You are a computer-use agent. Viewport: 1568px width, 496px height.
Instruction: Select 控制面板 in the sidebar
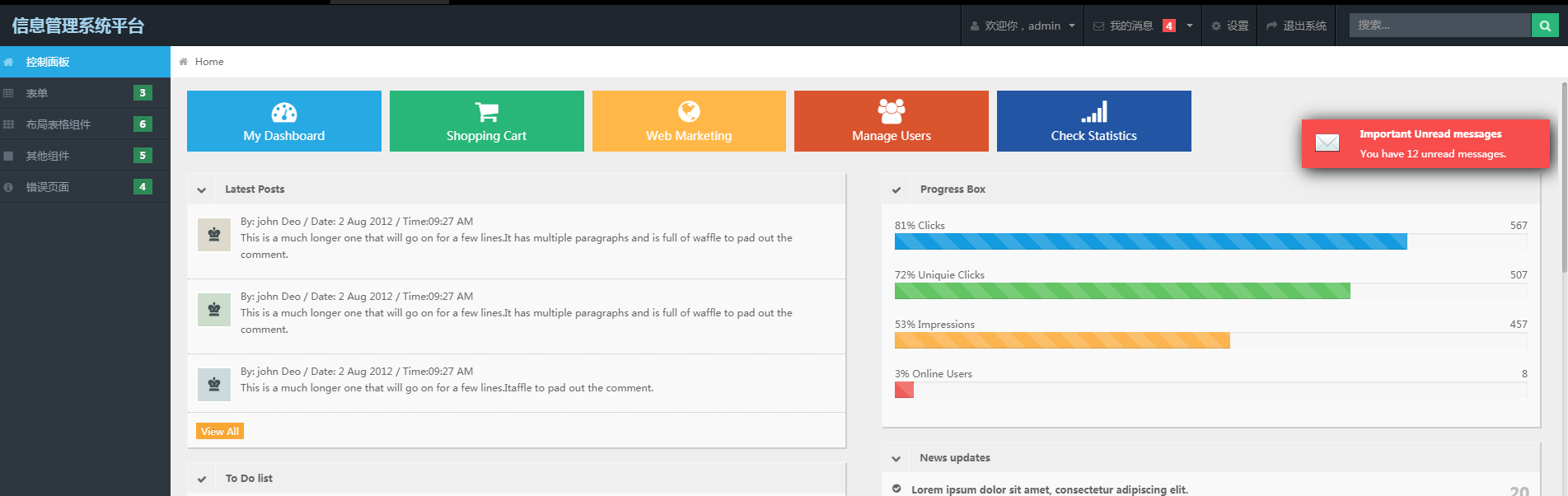[85, 62]
